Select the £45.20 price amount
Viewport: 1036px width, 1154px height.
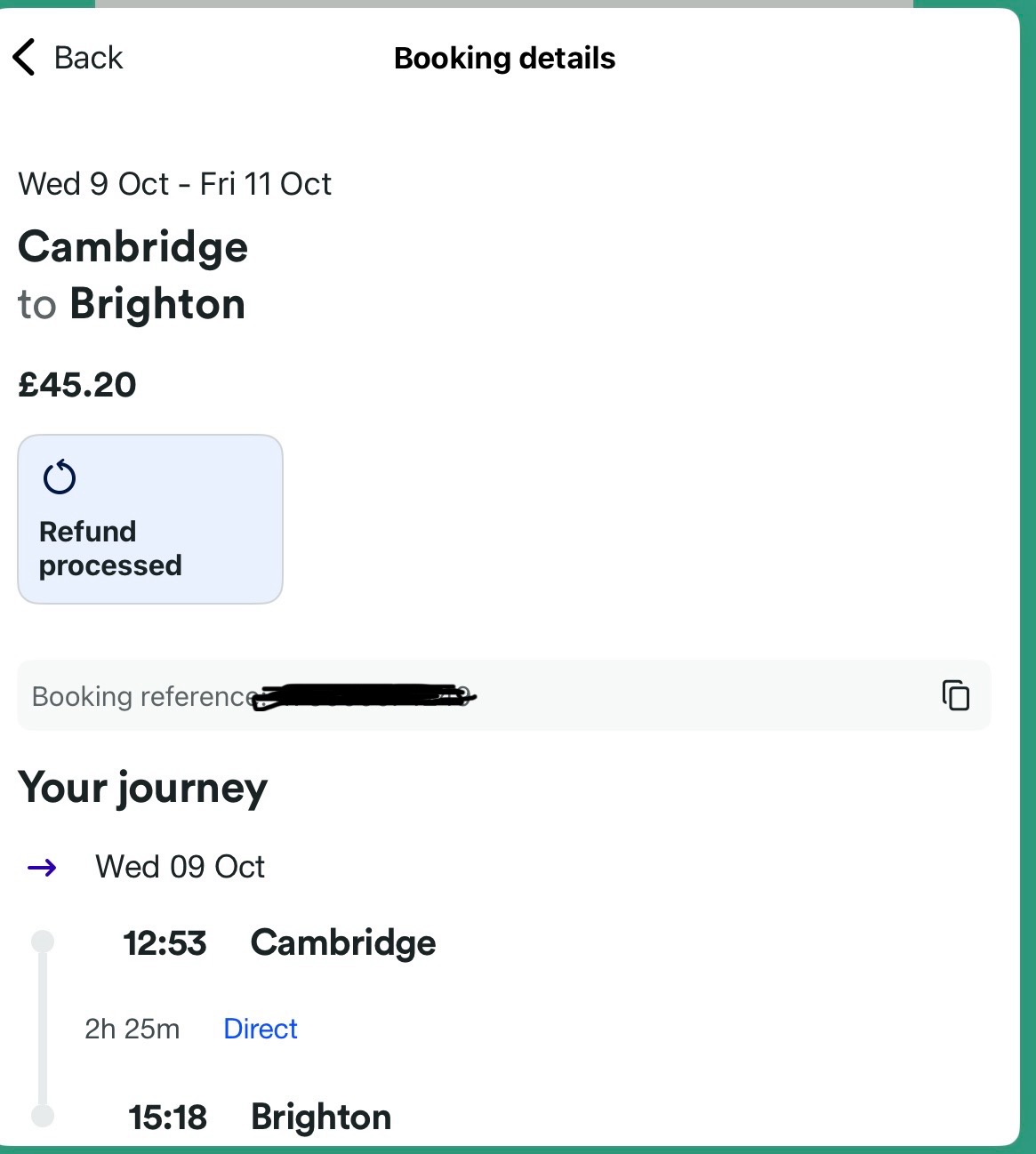pos(77,385)
